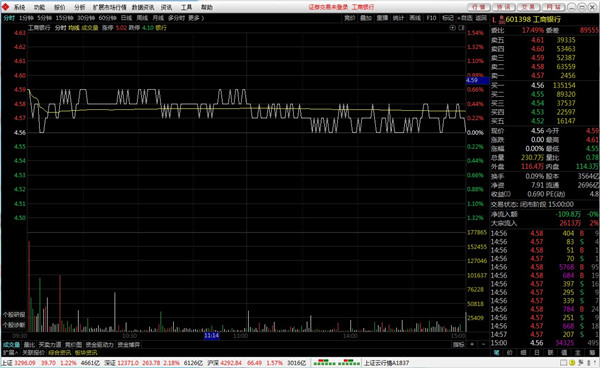Open the 分析 menu in the menu bar
Screen dimensions: 600x368
pyautogui.click(x=80, y=7)
